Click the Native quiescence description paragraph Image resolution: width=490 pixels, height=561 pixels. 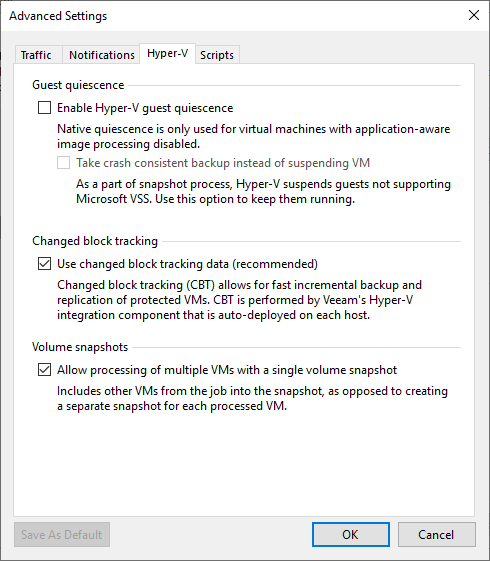[254, 136]
